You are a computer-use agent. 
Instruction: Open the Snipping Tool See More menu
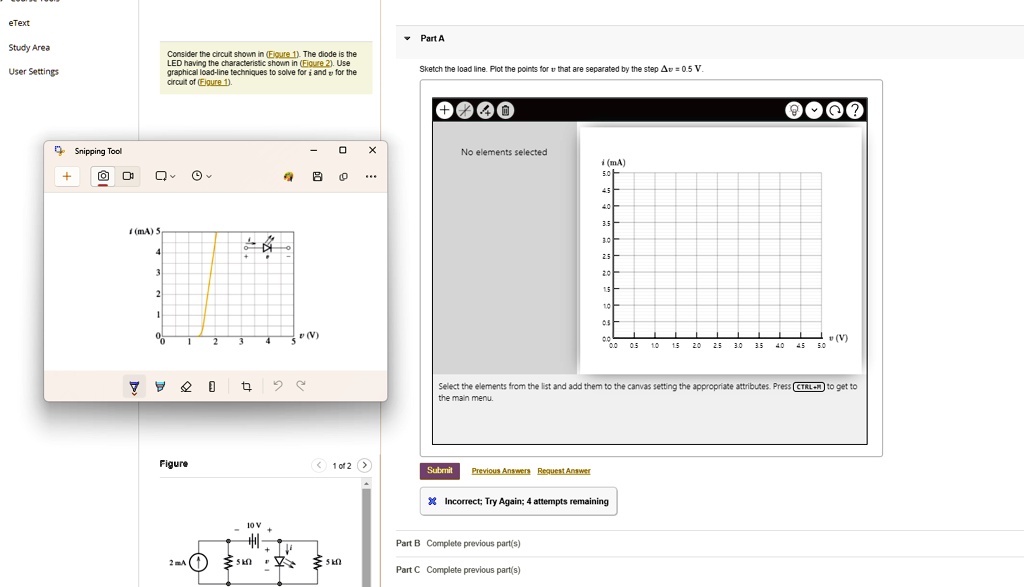371,175
